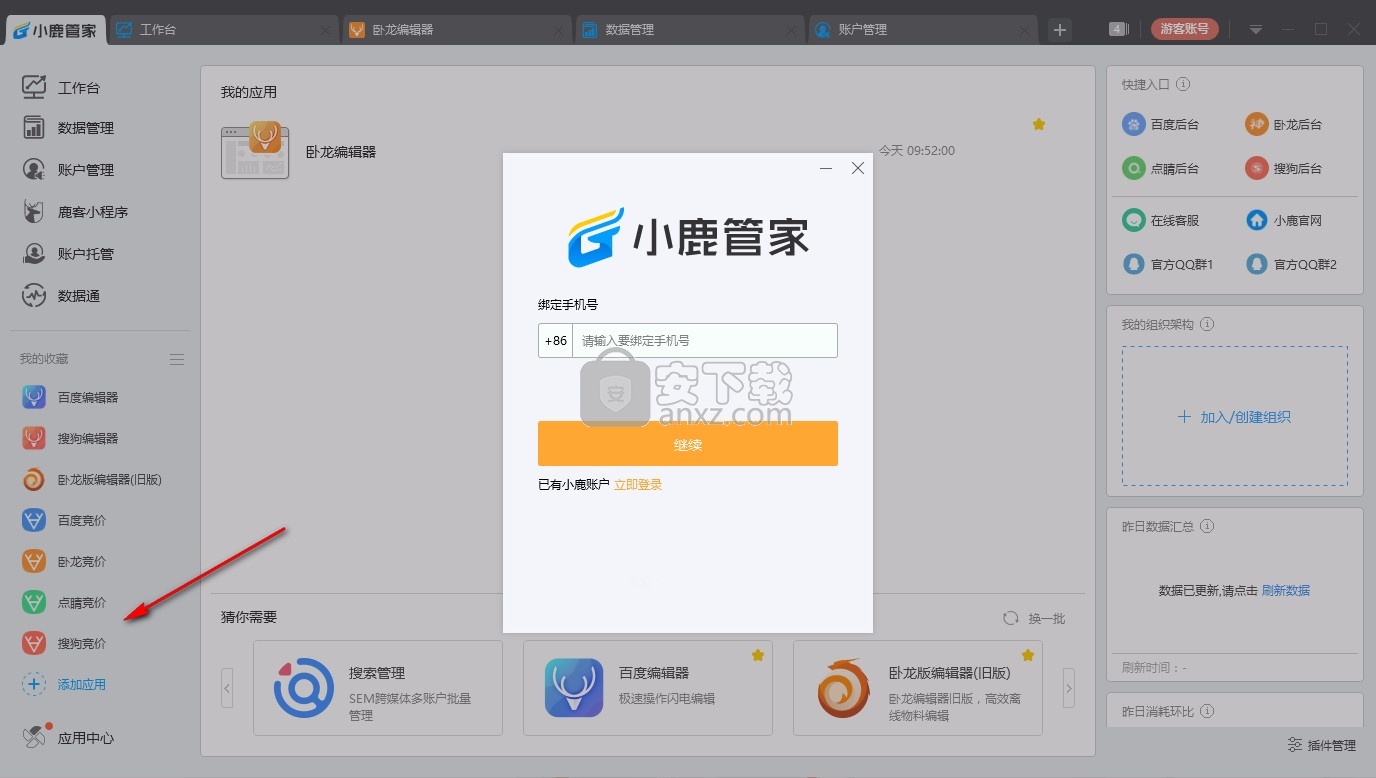Open title bar dropdown triangle menu

coord(1256,29)
